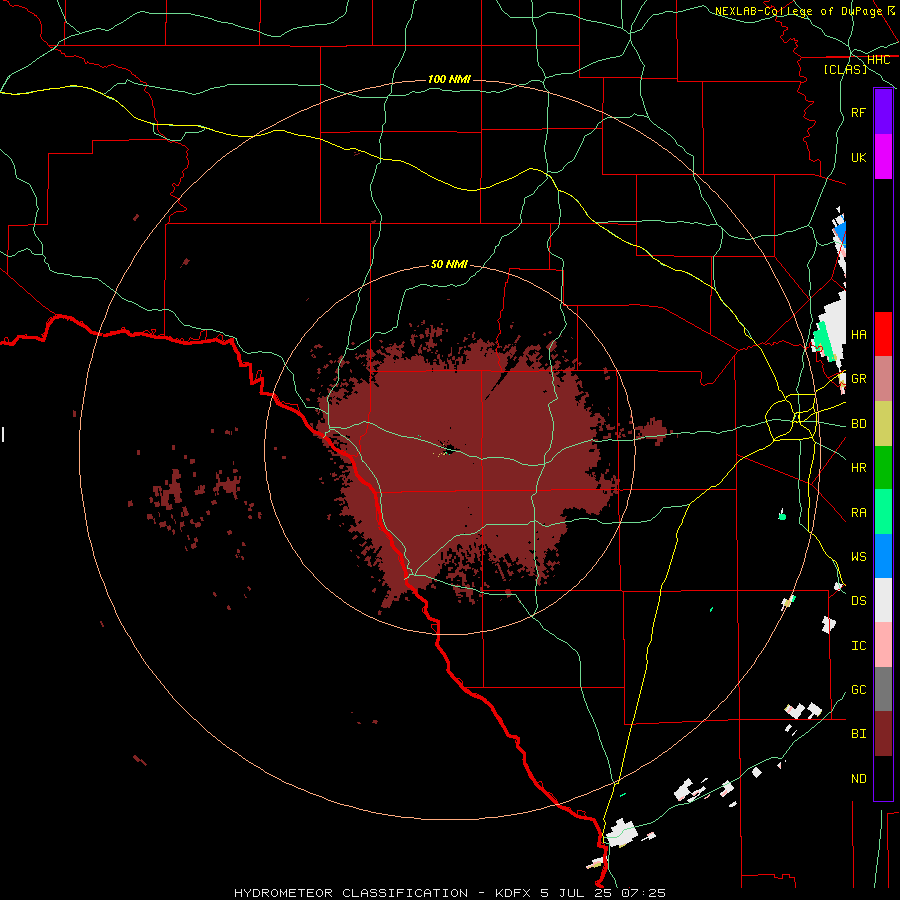Click the WS legend label
Image resolution: width=900 pixels, height=900 pixels.
858,557
